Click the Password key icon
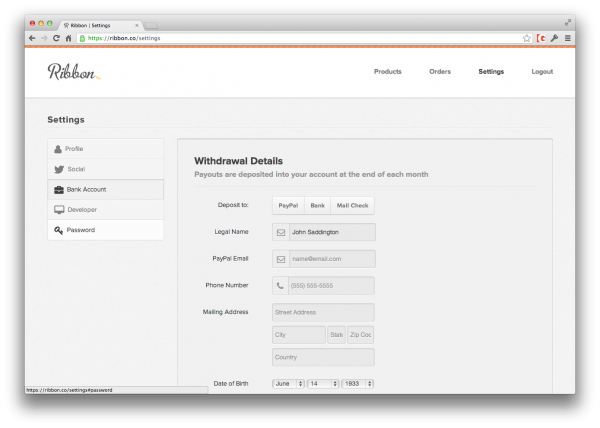Viewport: 600px width, 428px height. (58, 230)
